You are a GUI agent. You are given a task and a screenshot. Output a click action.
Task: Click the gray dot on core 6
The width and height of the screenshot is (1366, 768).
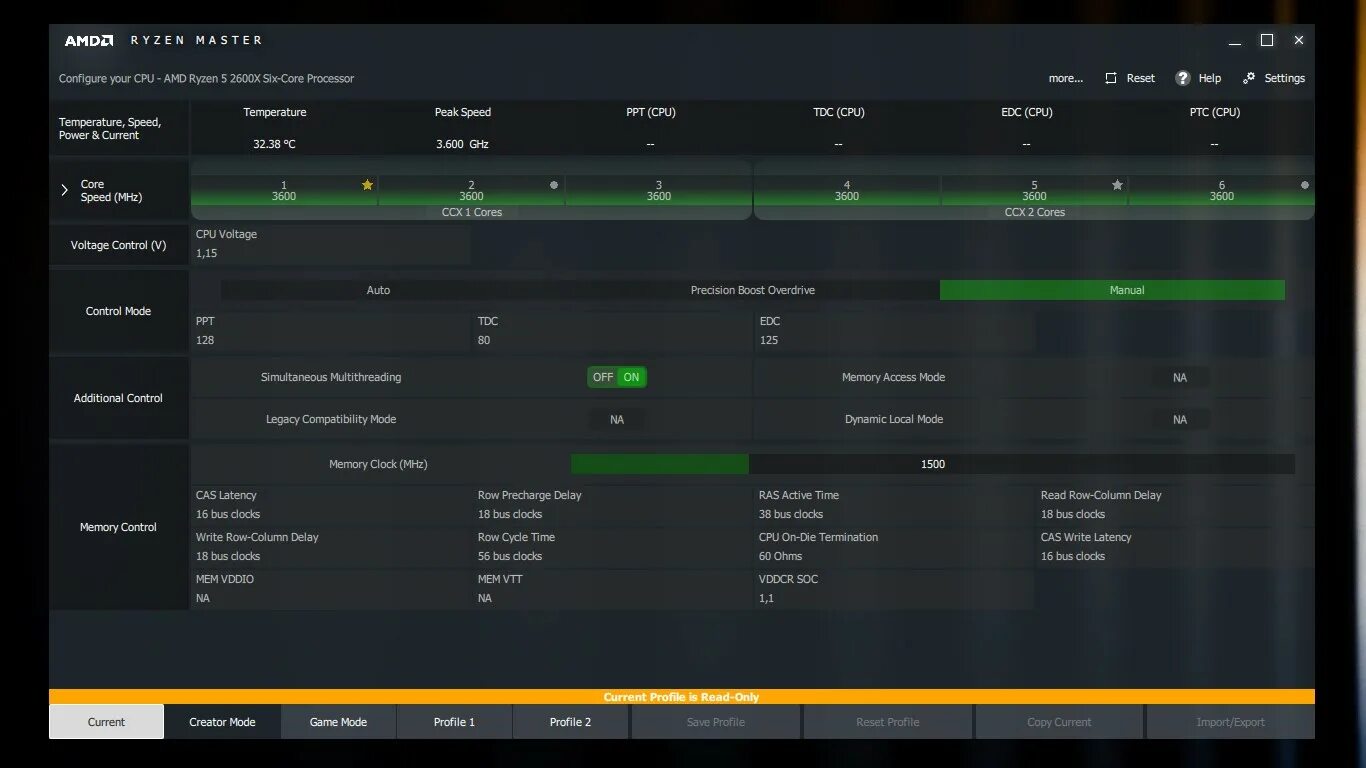point(1304,185)
